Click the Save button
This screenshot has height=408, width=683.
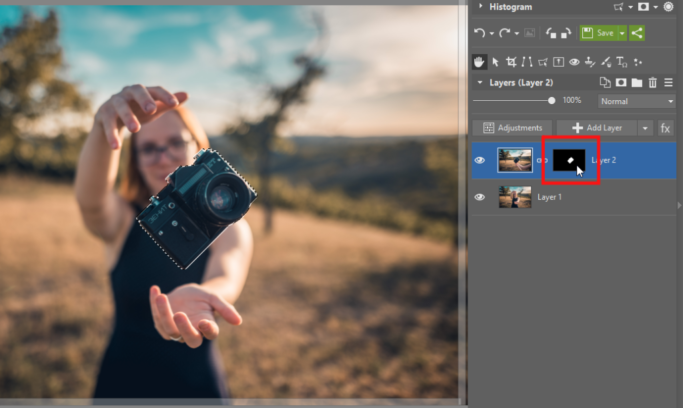598,33
